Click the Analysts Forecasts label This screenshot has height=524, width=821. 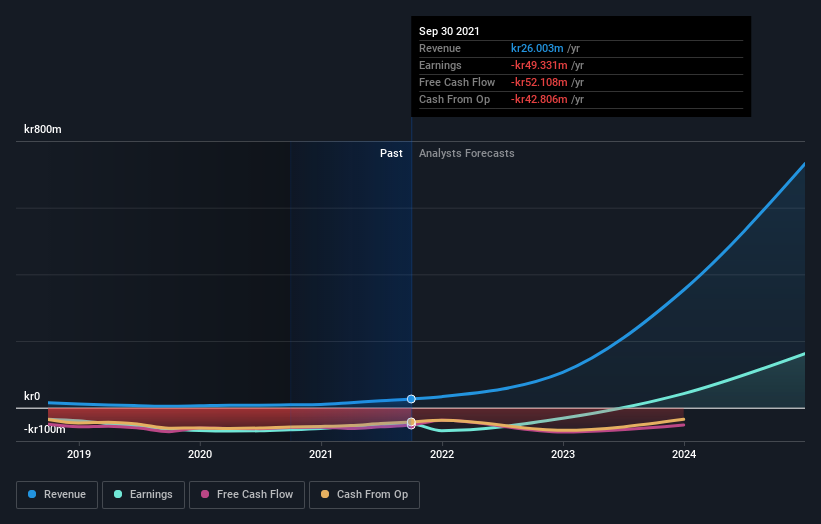(x=467, y=153)
